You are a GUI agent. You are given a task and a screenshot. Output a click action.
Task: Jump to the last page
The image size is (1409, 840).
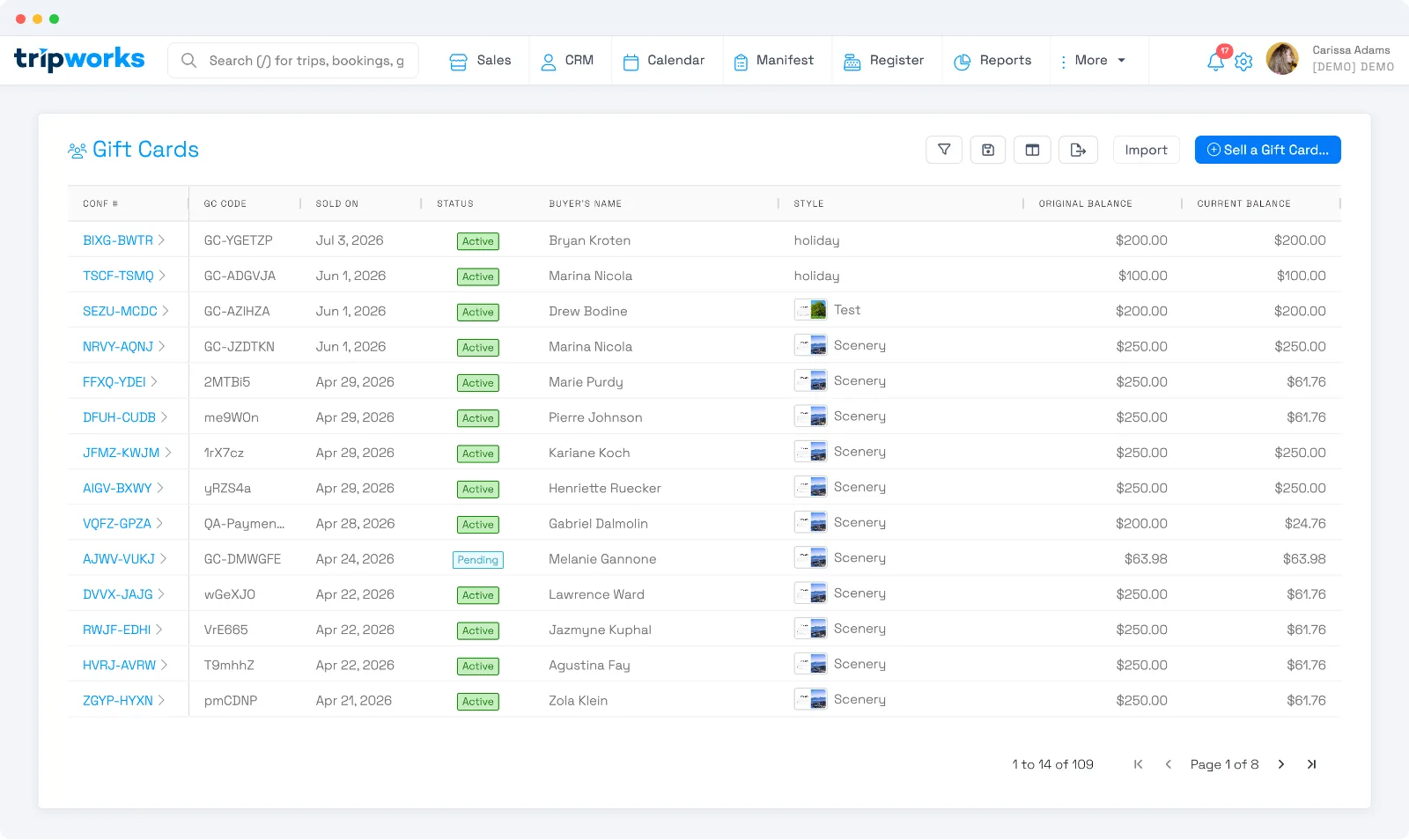(1311, 764)
